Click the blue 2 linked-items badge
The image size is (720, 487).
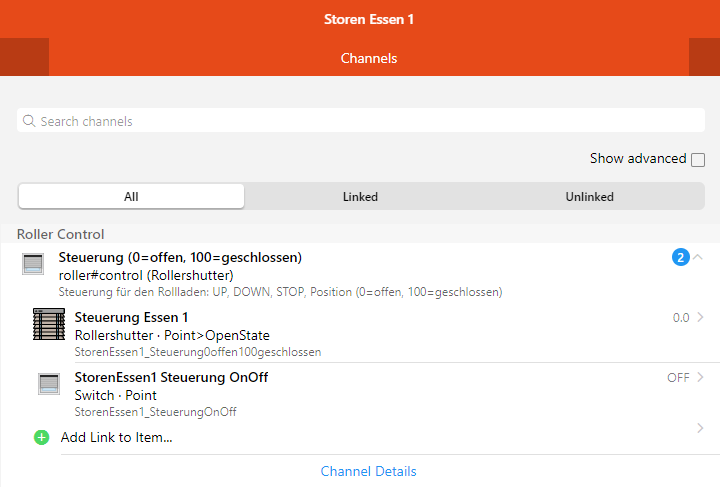point(681,257)
